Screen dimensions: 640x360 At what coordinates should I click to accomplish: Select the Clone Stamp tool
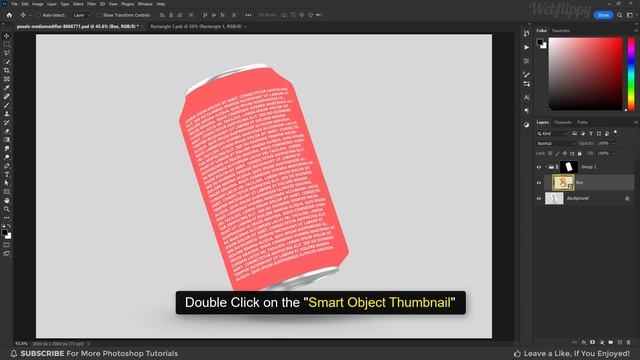pyautogui.click(x=7, y=114)
